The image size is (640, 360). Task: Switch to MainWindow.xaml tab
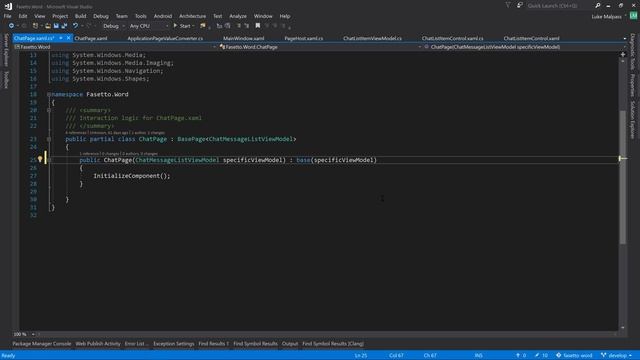(x=244, y=38)
